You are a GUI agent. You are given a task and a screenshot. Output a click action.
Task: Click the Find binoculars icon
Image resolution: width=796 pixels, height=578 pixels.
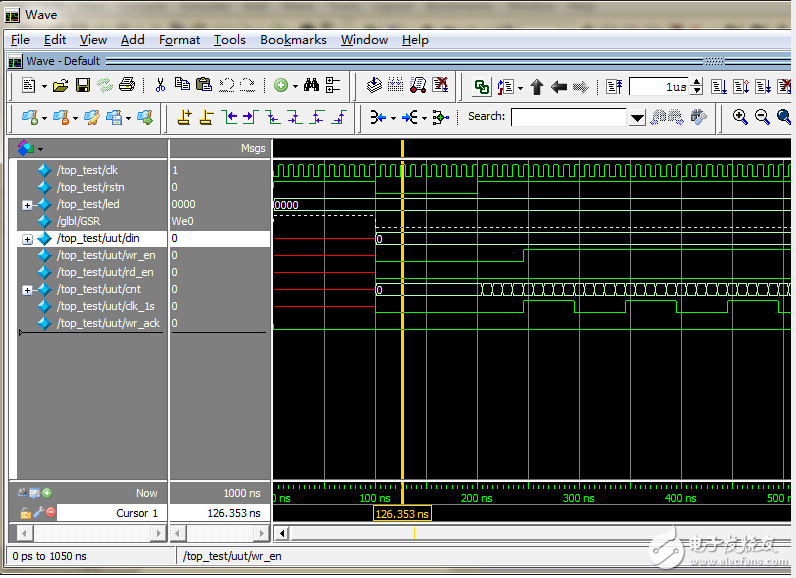click(x=311, y=86)
